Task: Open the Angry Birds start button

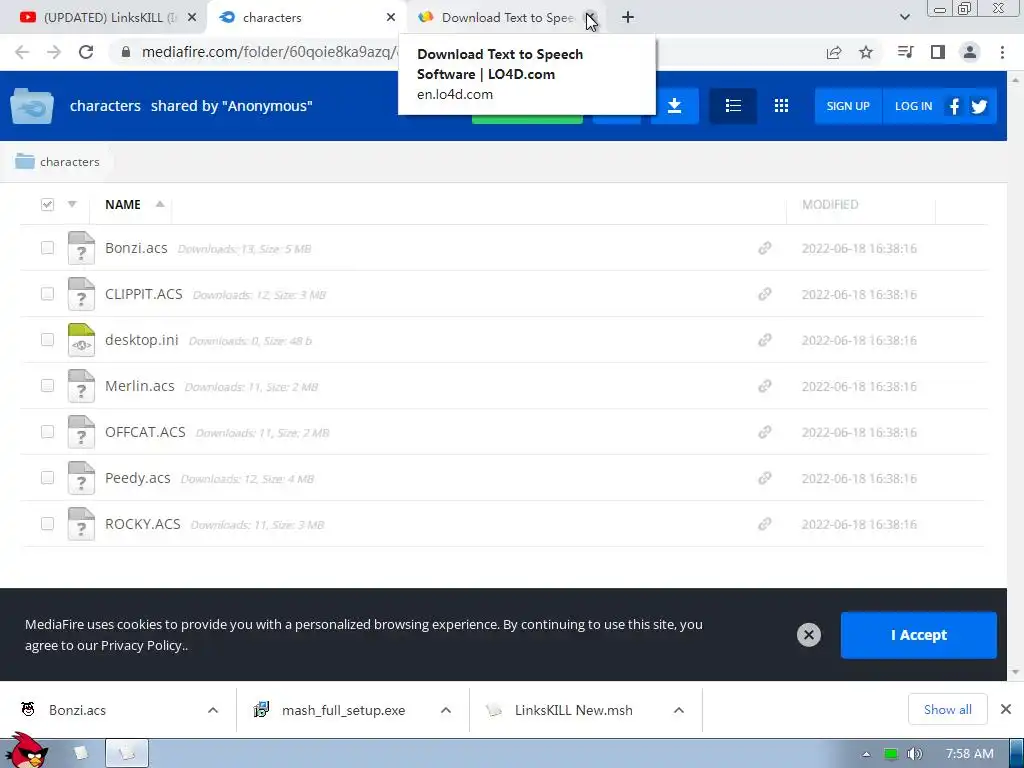Action: pyautogui.click(x=25, y=751)
